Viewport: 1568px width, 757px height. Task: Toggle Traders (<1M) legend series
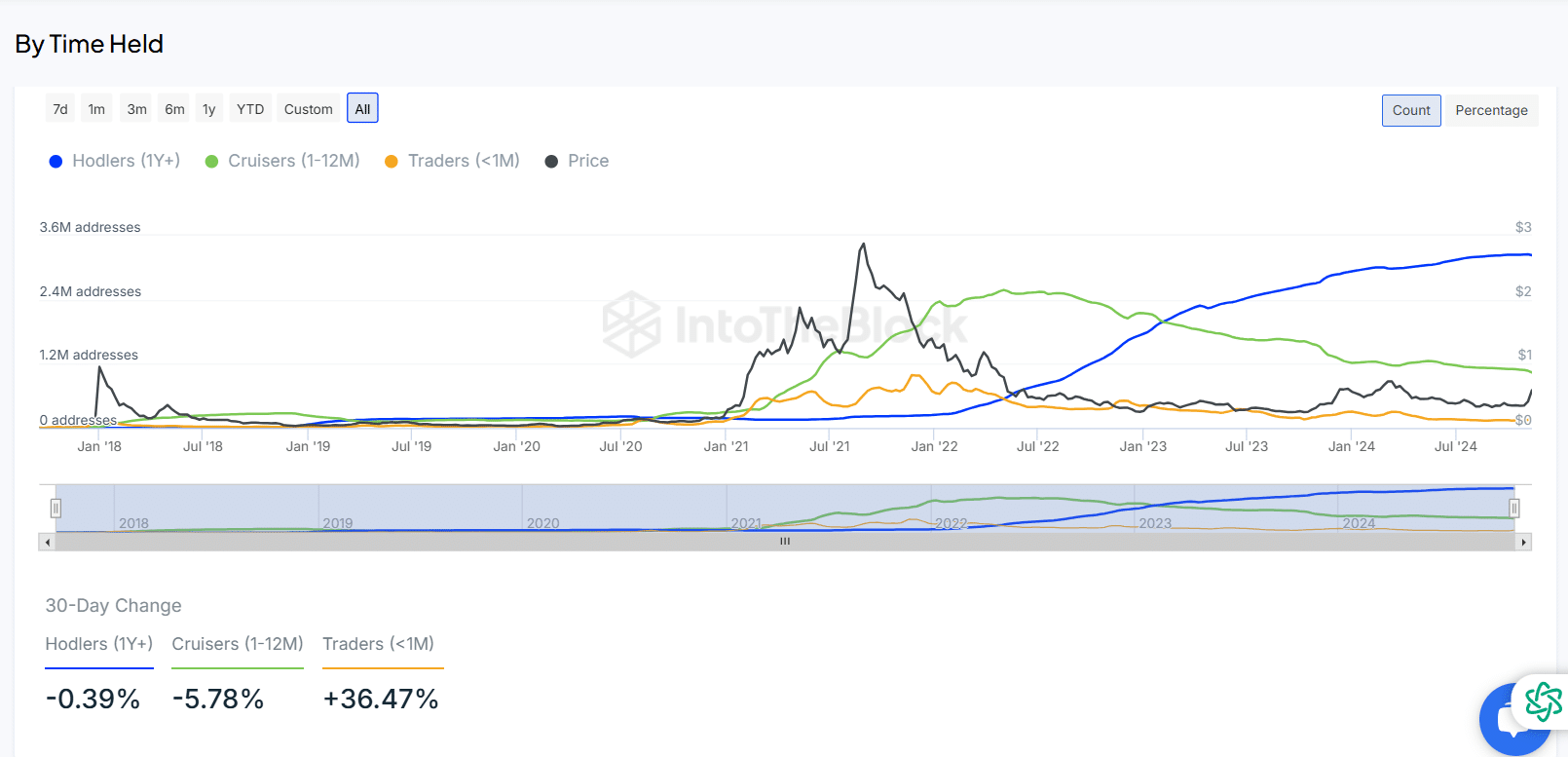click(453, 161)
